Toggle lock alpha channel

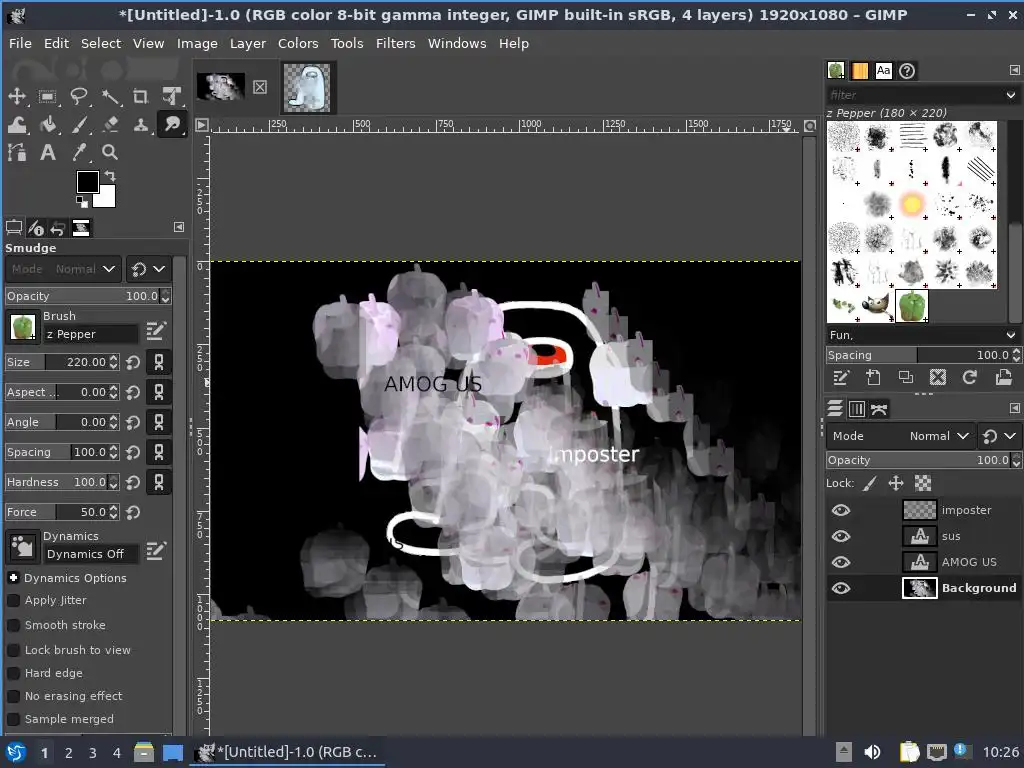[x=923, y=483]
